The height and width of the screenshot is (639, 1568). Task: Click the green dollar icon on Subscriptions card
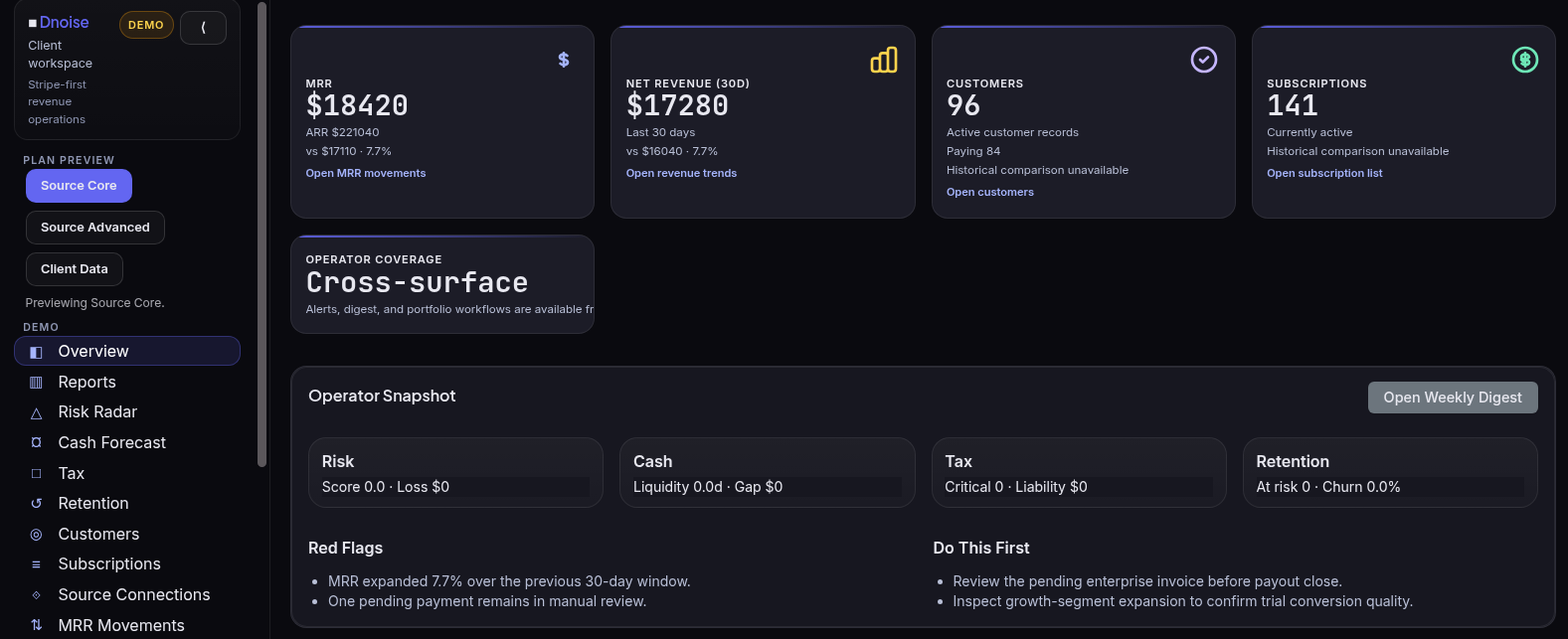pos(1525,60)
